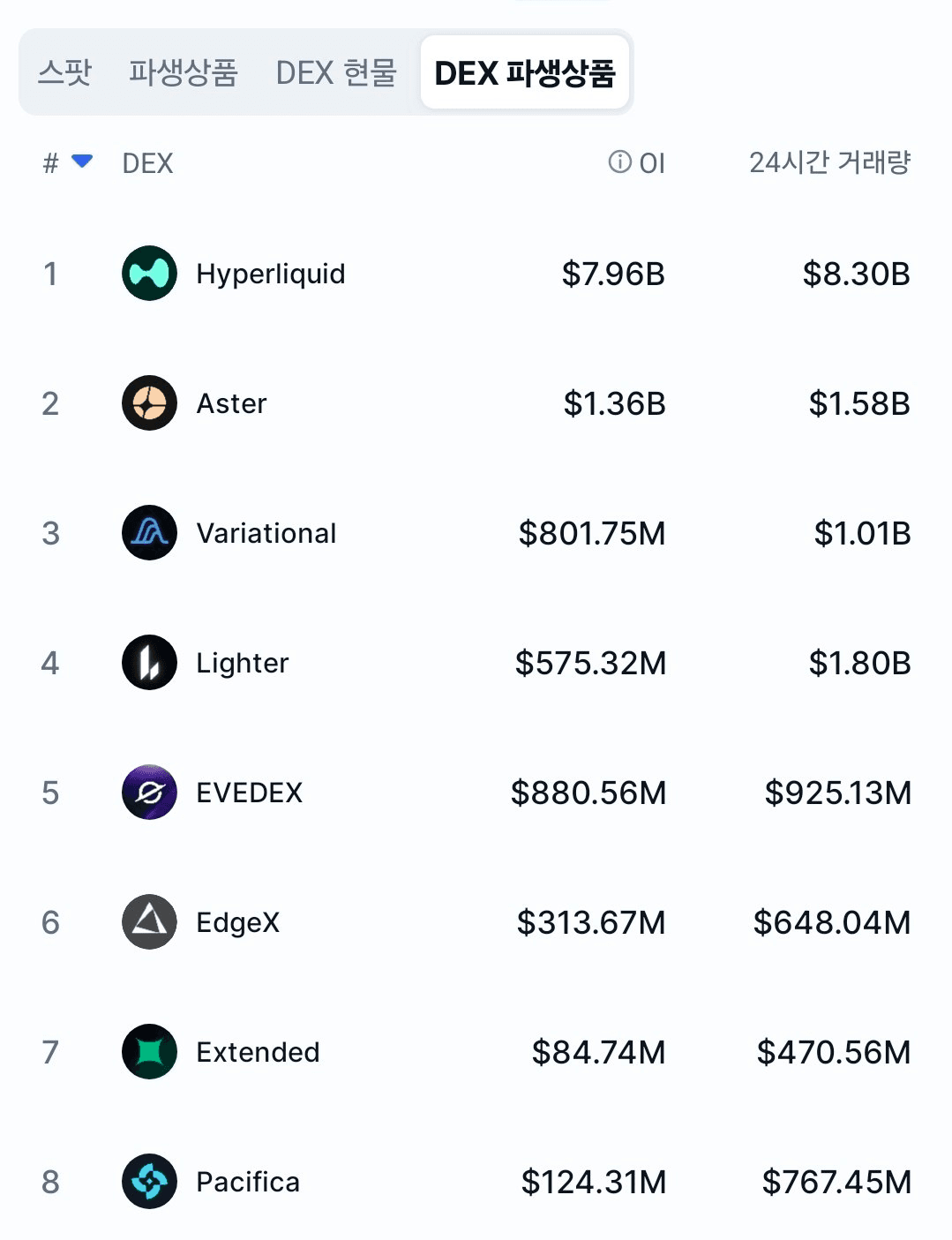Toggle rank sort arrow next to #

pyautogui.click(x=82, y=162)
